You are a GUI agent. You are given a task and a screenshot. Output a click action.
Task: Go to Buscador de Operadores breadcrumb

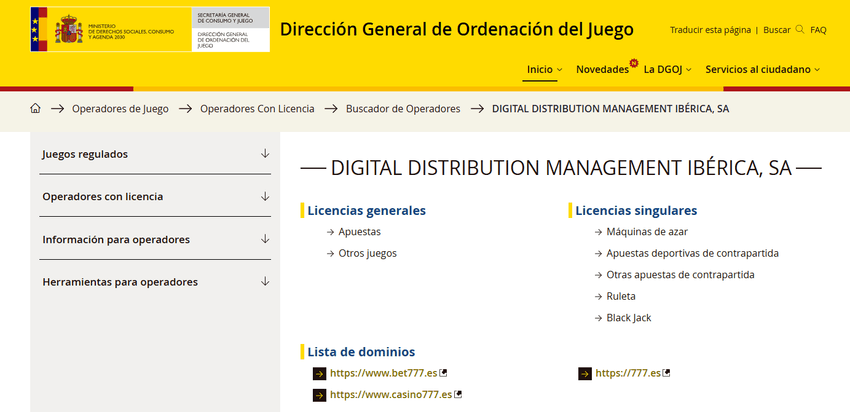(x=403, y=108)
